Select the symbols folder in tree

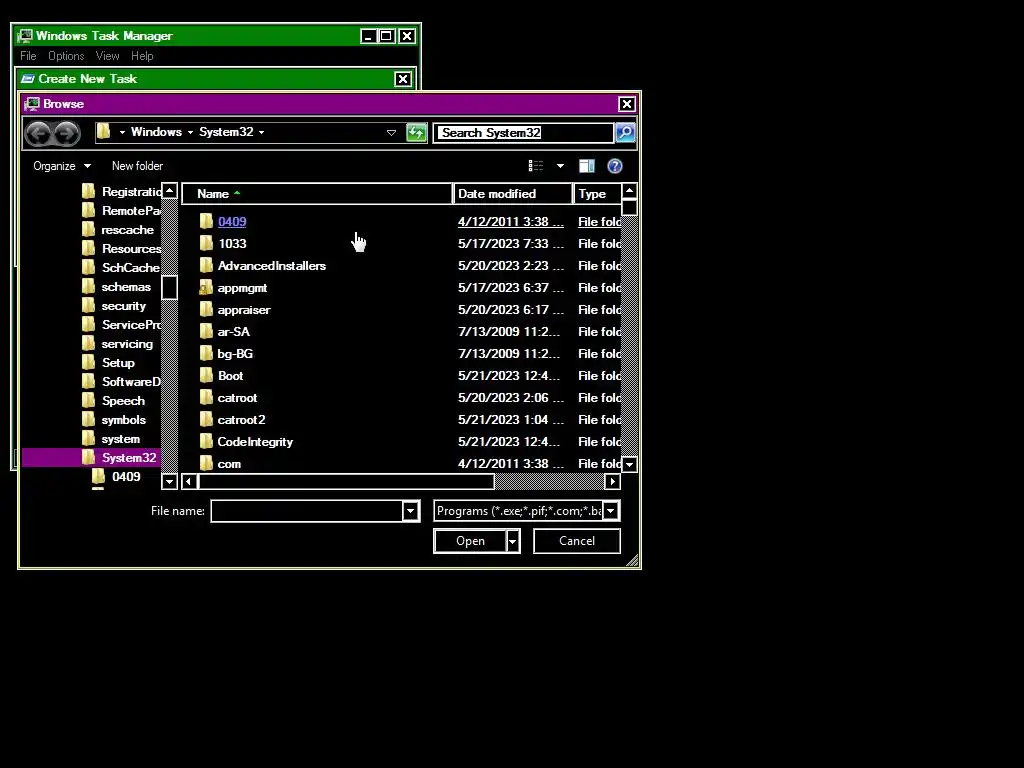tap(123, 419)
